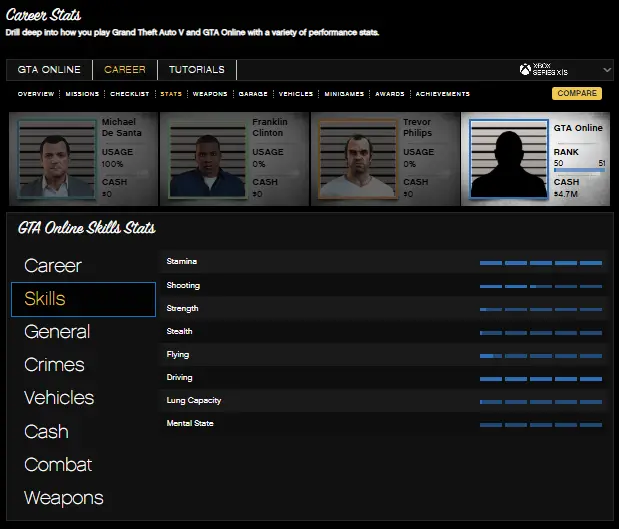Open the Tutorials tab
The width and height of the screenshot is (619, 529).
(x=196, y=70)
